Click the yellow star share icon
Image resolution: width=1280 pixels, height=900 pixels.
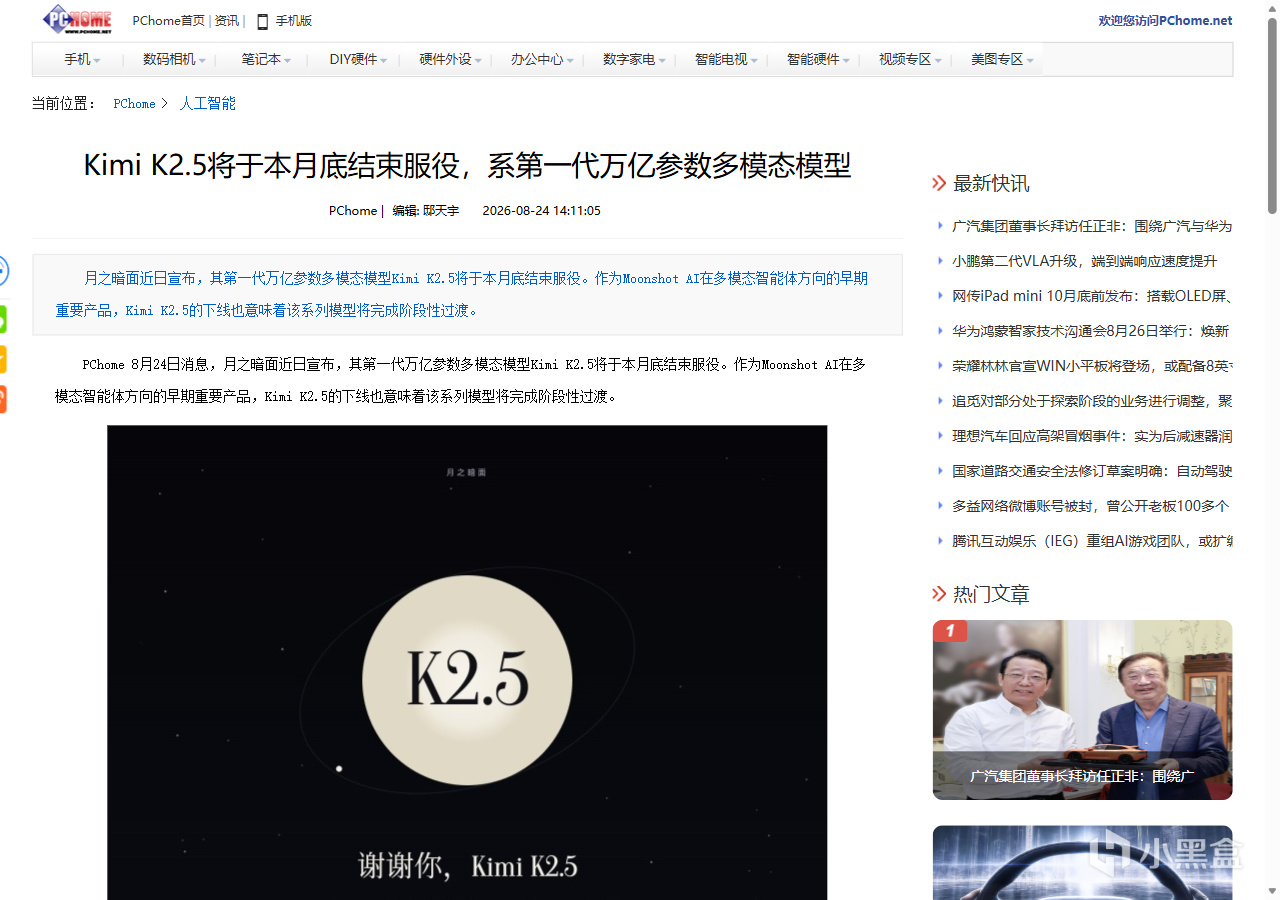(2, 359)
